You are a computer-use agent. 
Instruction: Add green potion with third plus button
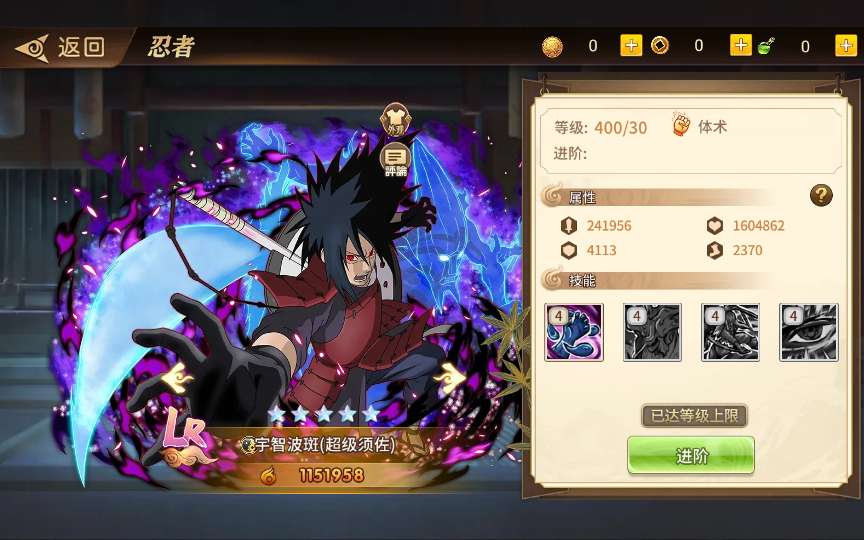(x=846, y=45)
